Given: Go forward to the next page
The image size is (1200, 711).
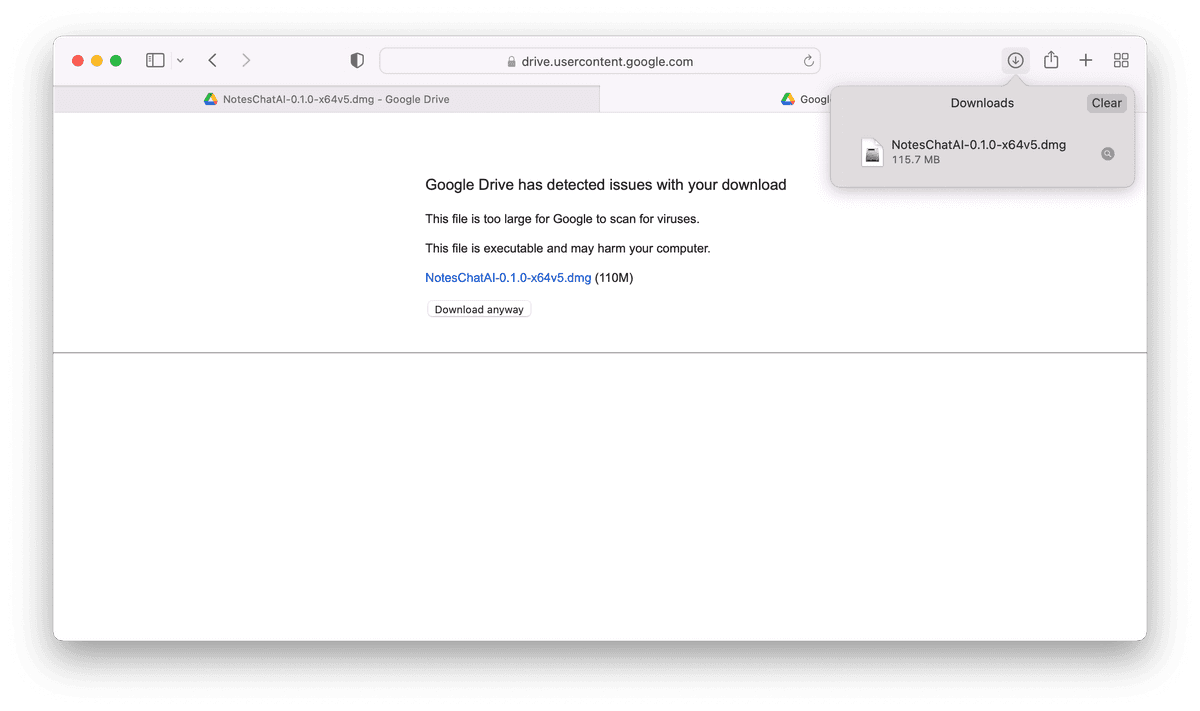Looking at the screenshot, I should (x=246, y=61).
